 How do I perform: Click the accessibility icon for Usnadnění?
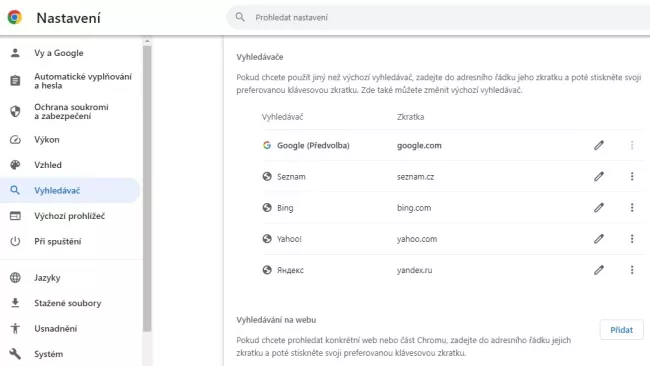coord(15,328)
